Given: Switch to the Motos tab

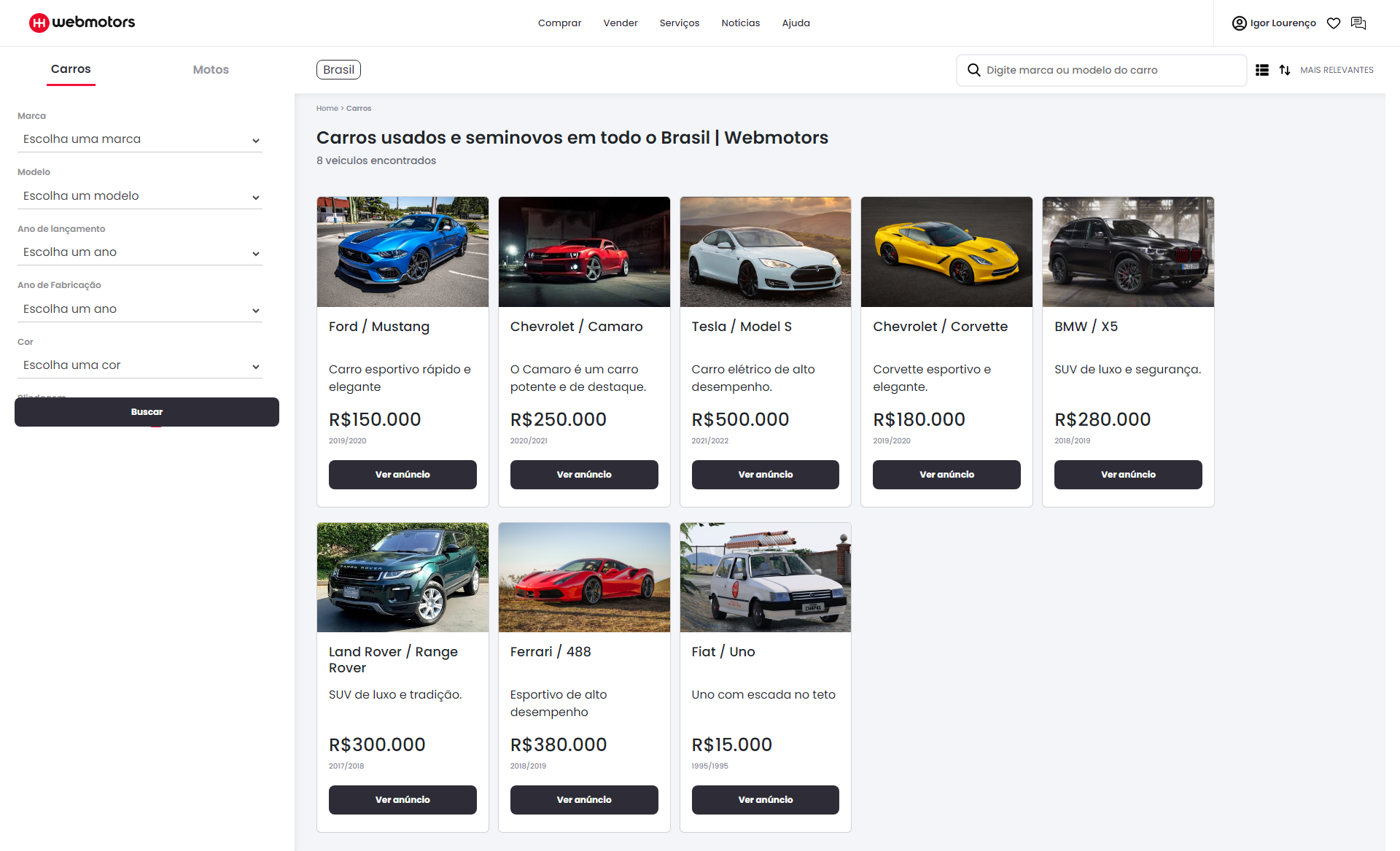Looking at the screenshot, I should [211, 70].
